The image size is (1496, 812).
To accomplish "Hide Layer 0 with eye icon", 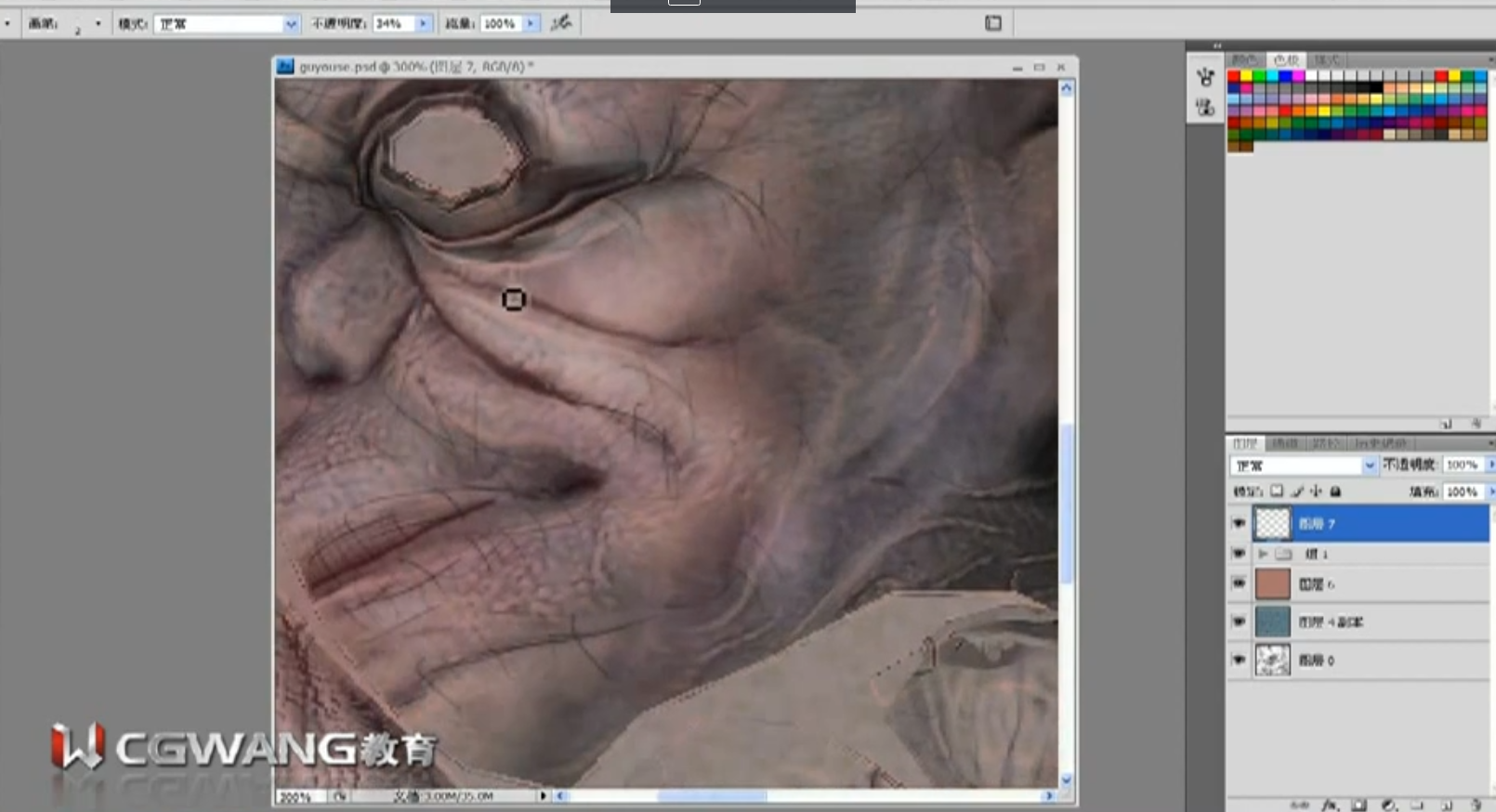I will pos(1239,660).
